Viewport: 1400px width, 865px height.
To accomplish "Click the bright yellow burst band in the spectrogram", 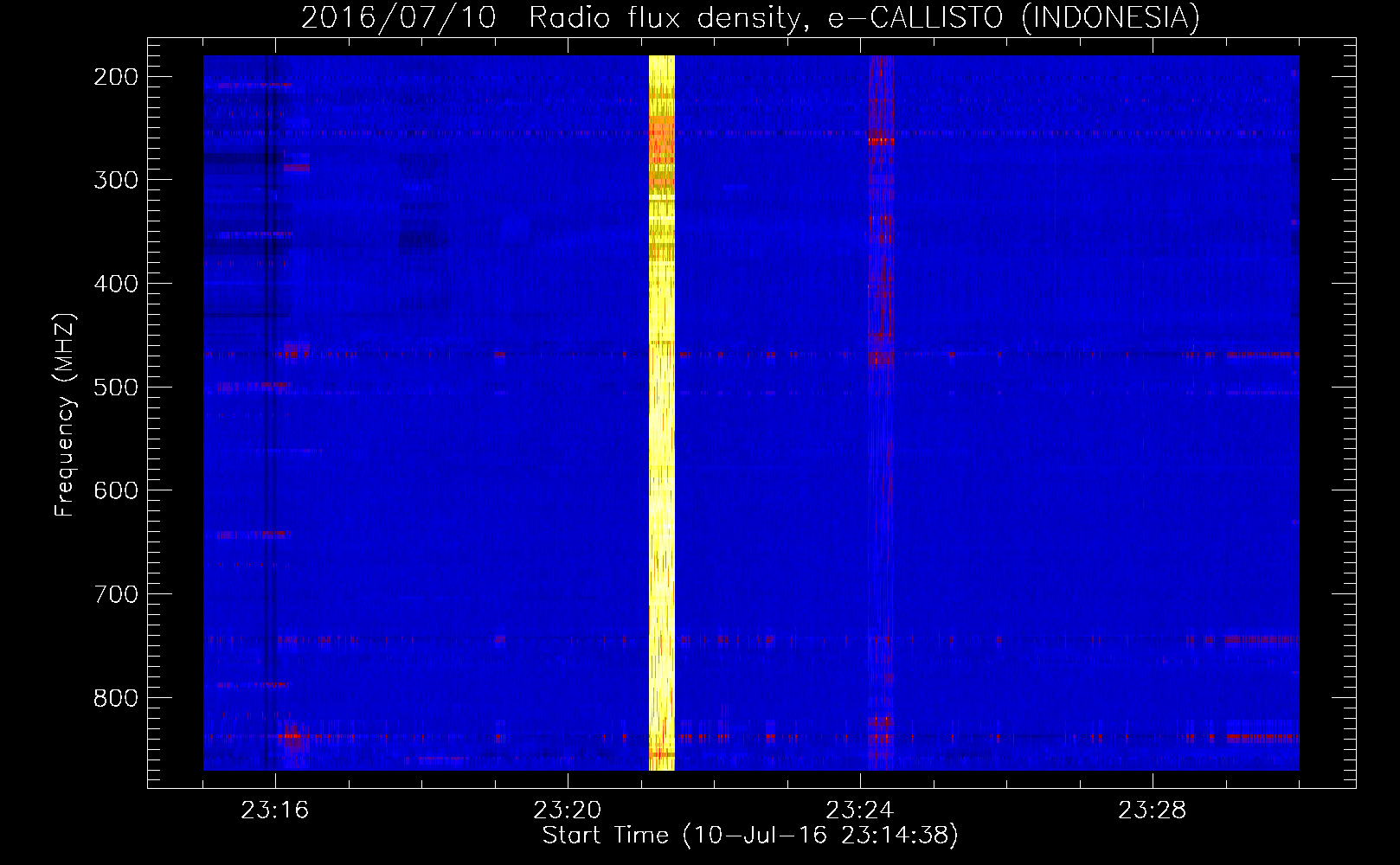I will coord(661,413).
